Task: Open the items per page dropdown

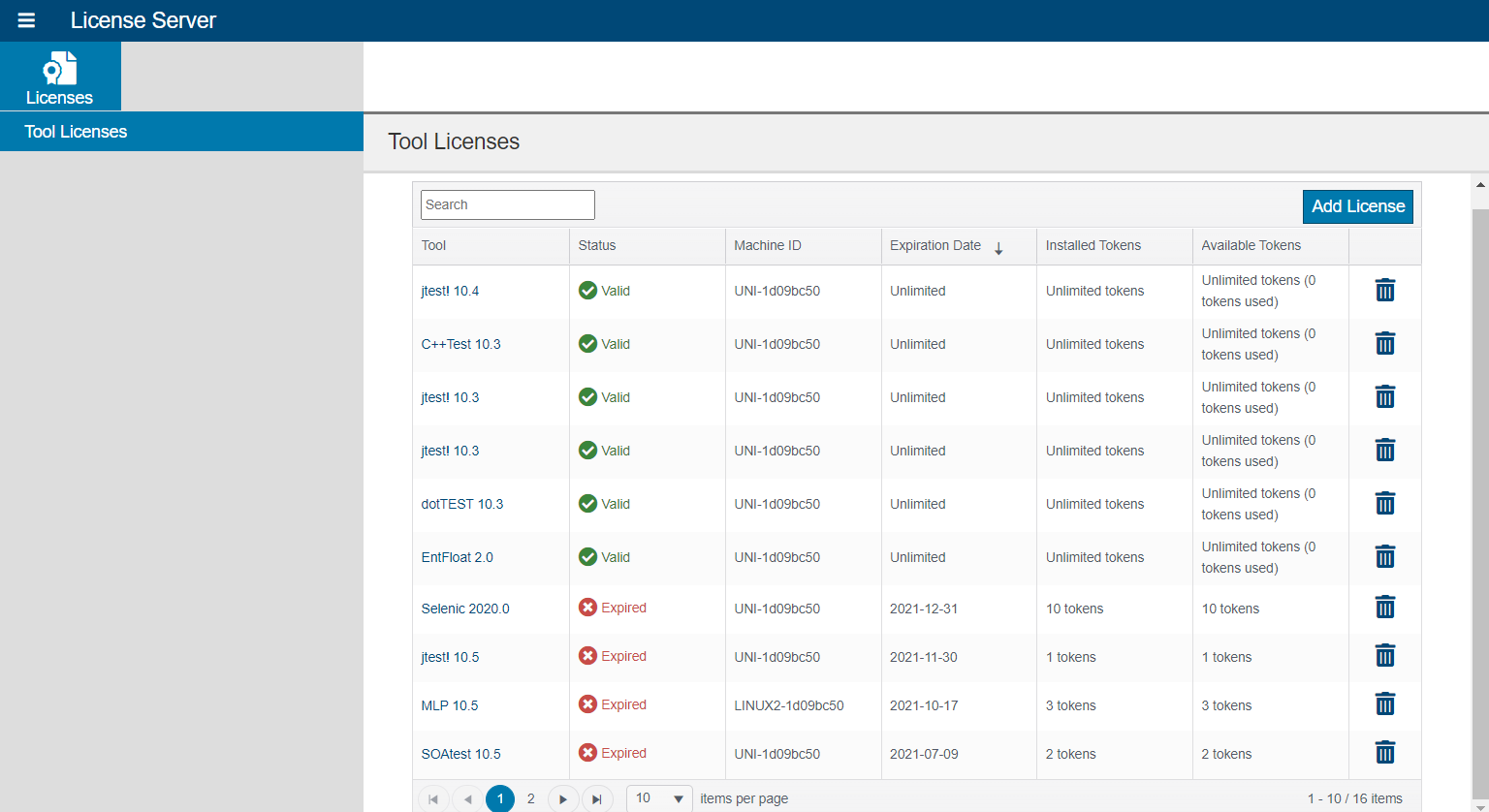Action: pyautogui.click(x=659, y=799)
